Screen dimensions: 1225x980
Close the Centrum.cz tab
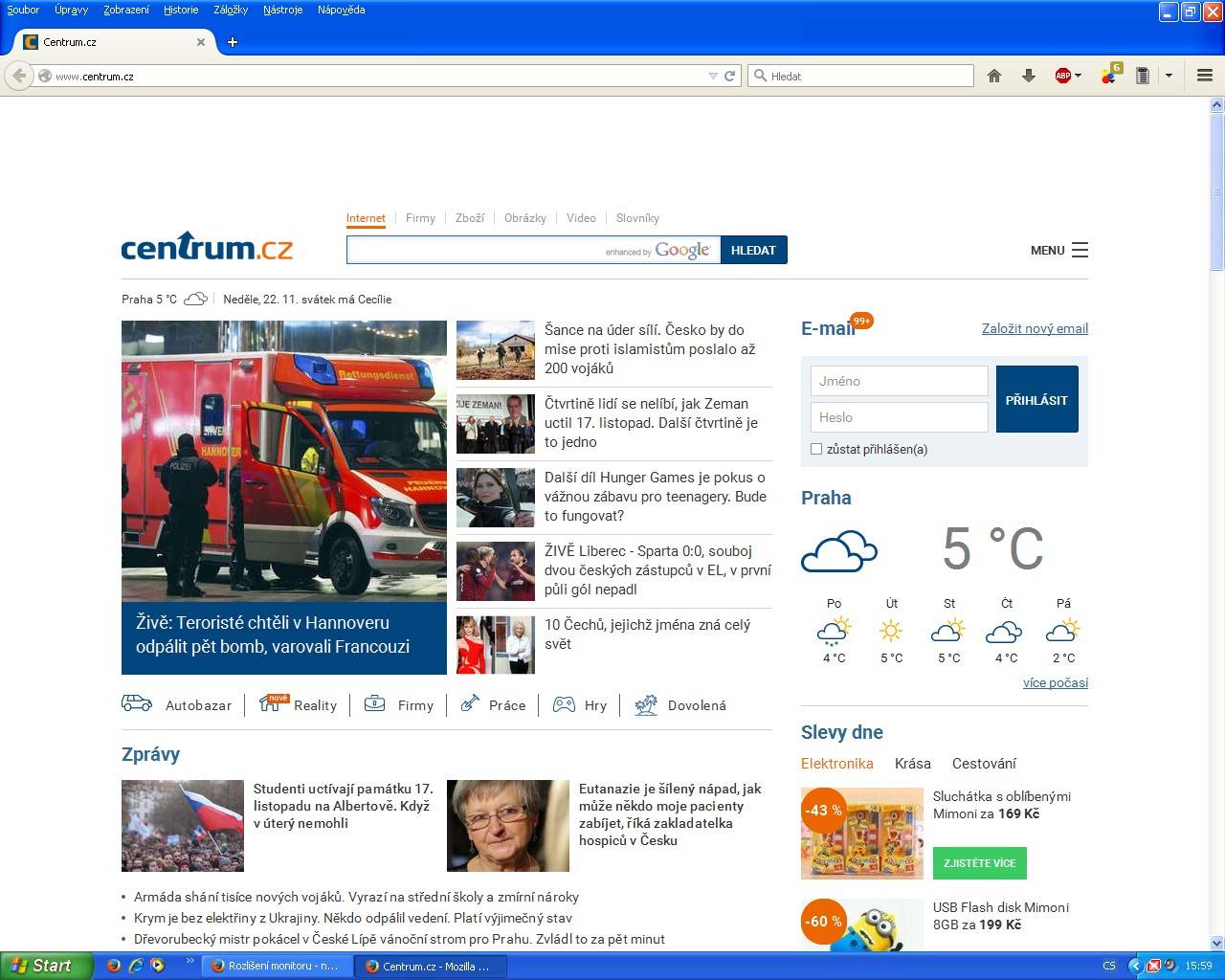tap(201, 42)
